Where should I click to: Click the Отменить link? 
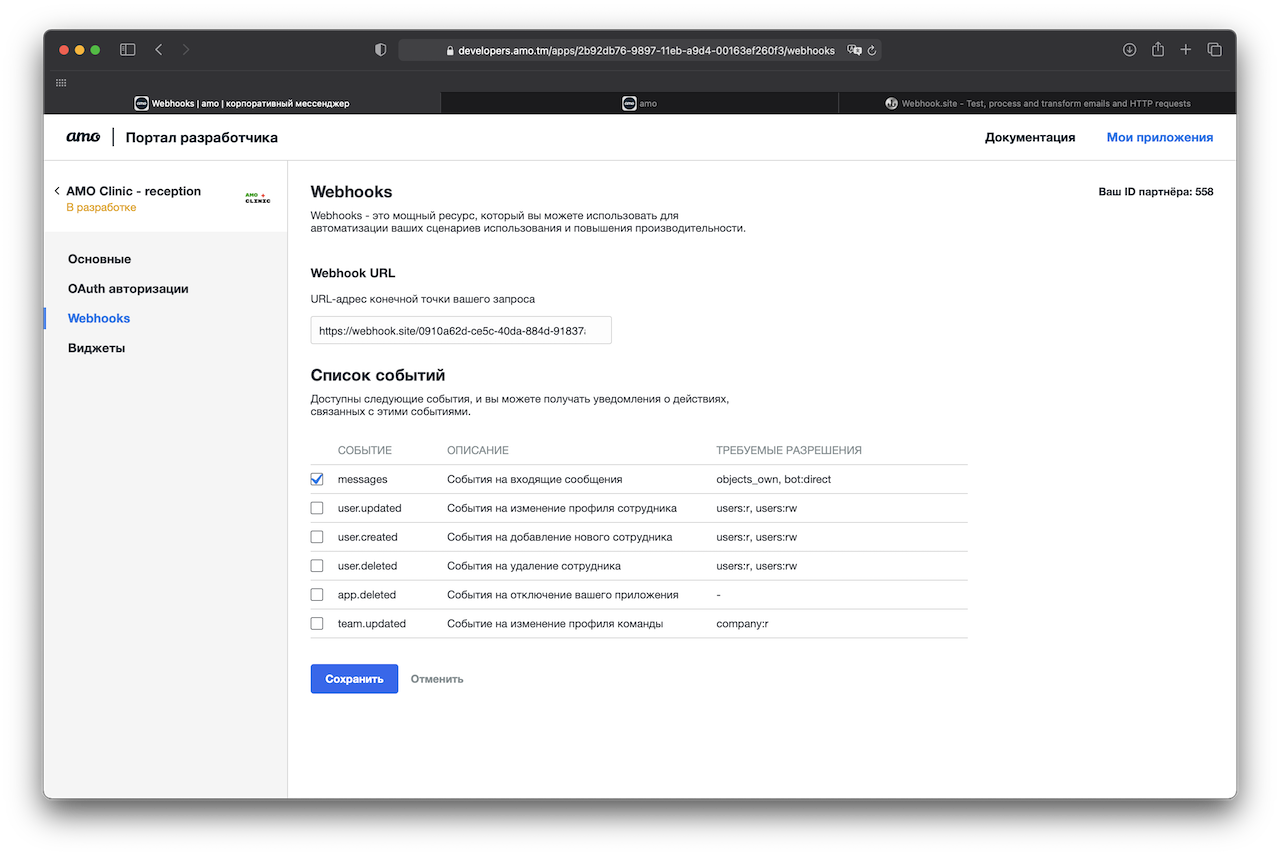point(437,679)
